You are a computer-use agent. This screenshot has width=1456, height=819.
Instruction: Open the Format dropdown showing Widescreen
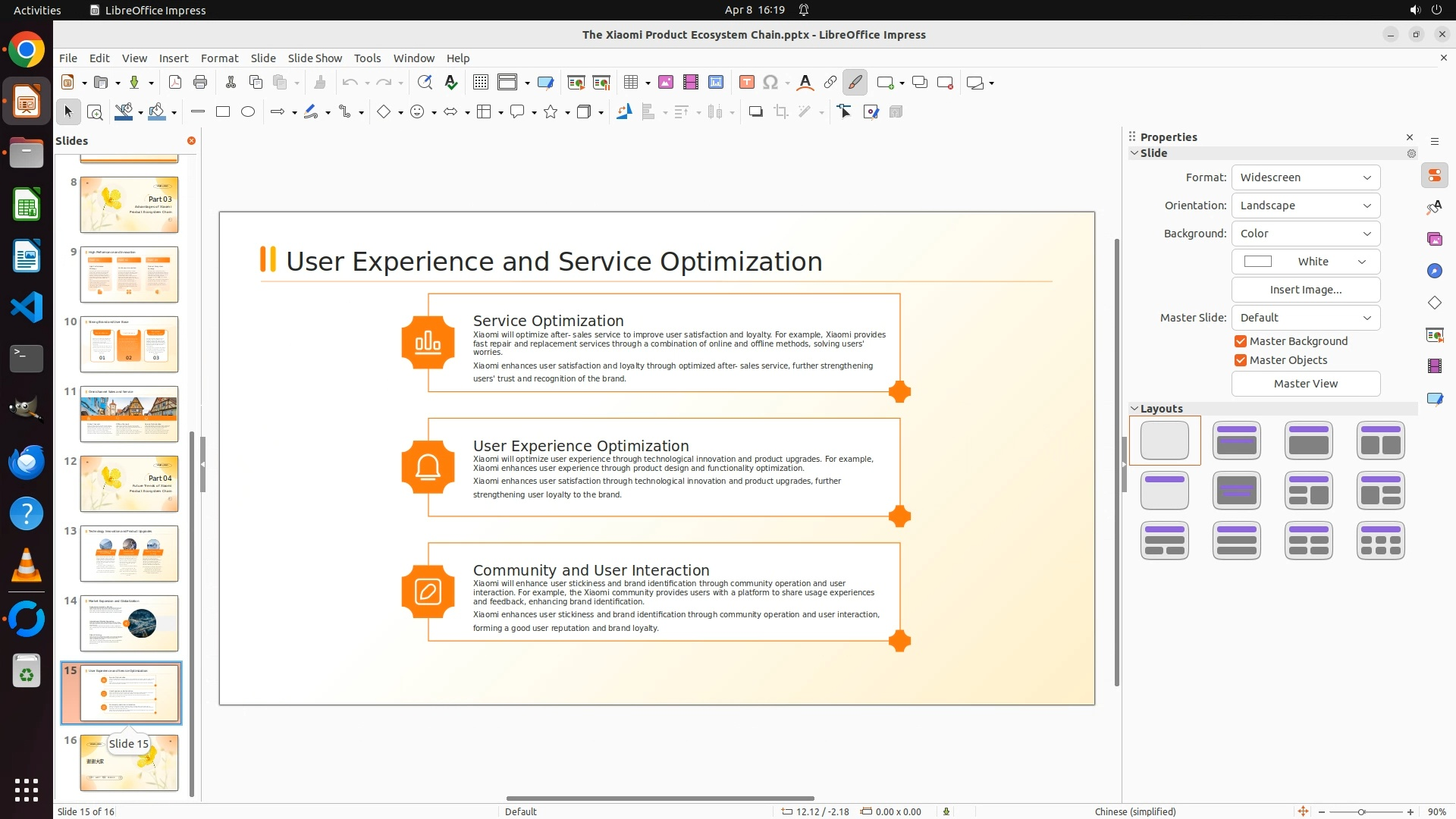pyautogui.click(x=1305, y=177)
